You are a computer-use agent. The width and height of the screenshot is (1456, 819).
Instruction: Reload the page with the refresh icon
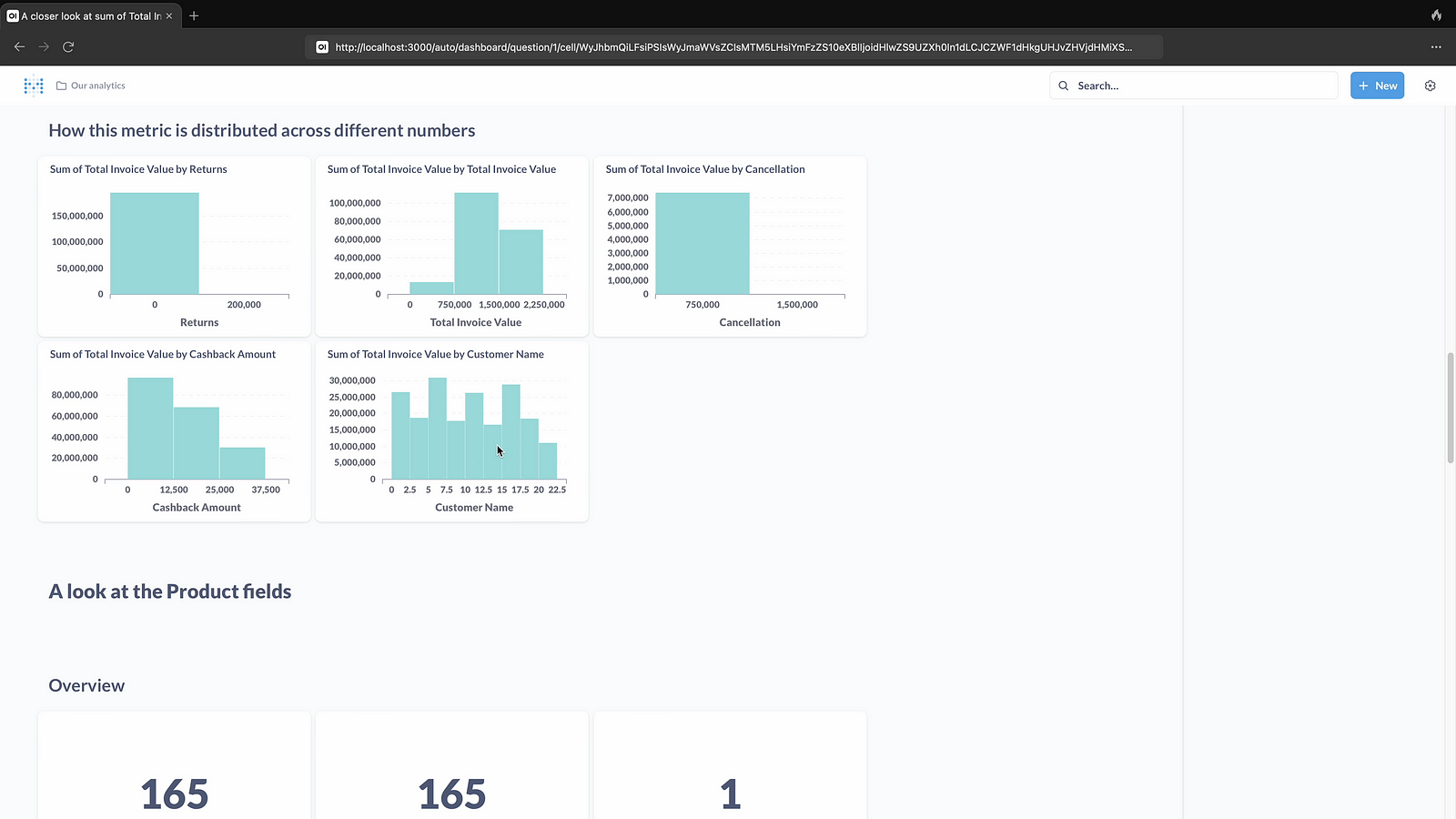tap(68, 46)
